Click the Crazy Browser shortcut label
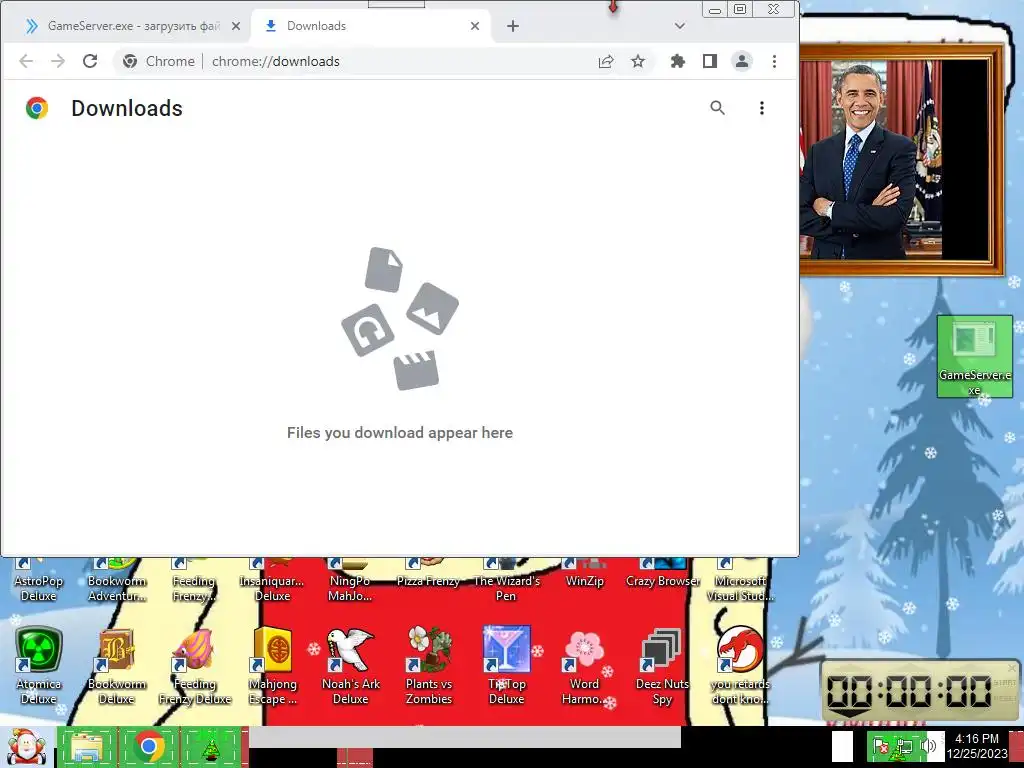Image resolution: width=1024 pixels, height=768 pixels. tap(663, 581)
